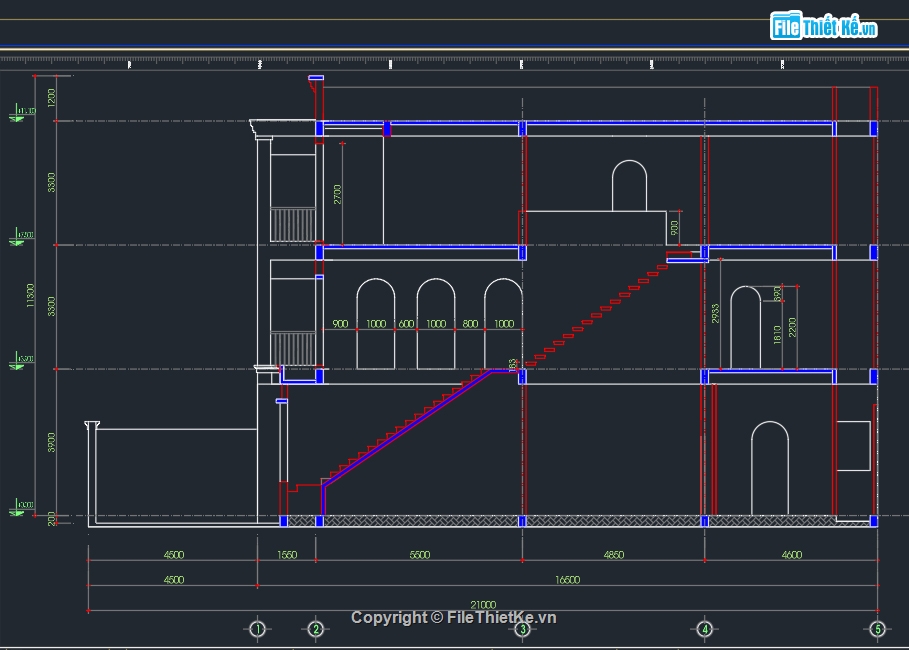Select the 11300 total height dimension
The image size is (909, 650).
32,297
